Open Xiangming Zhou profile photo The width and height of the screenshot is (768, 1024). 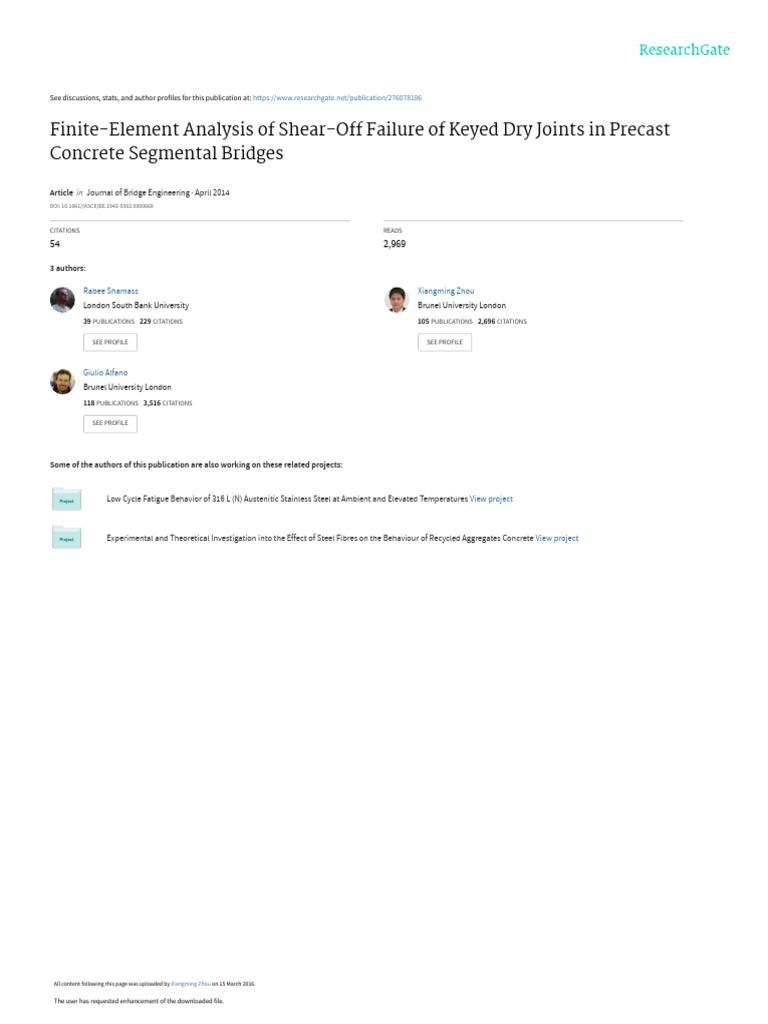pyautogui.click(x=396, y=300)
